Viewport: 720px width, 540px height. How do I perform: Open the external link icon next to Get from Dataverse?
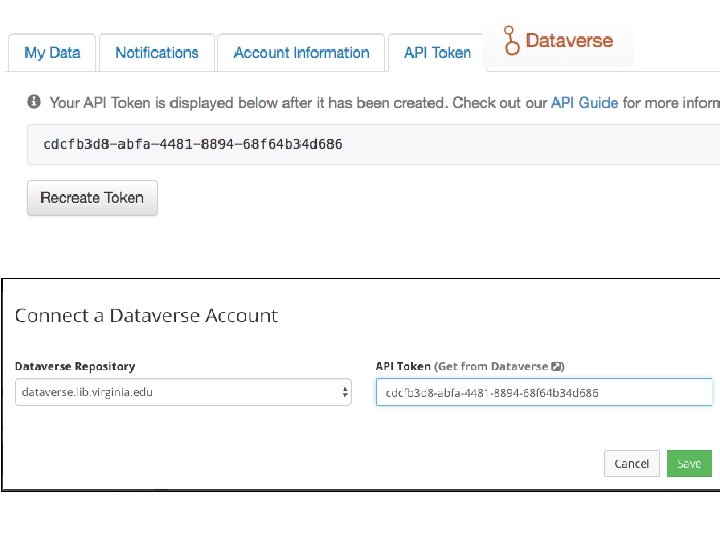[x=556, y=366]
